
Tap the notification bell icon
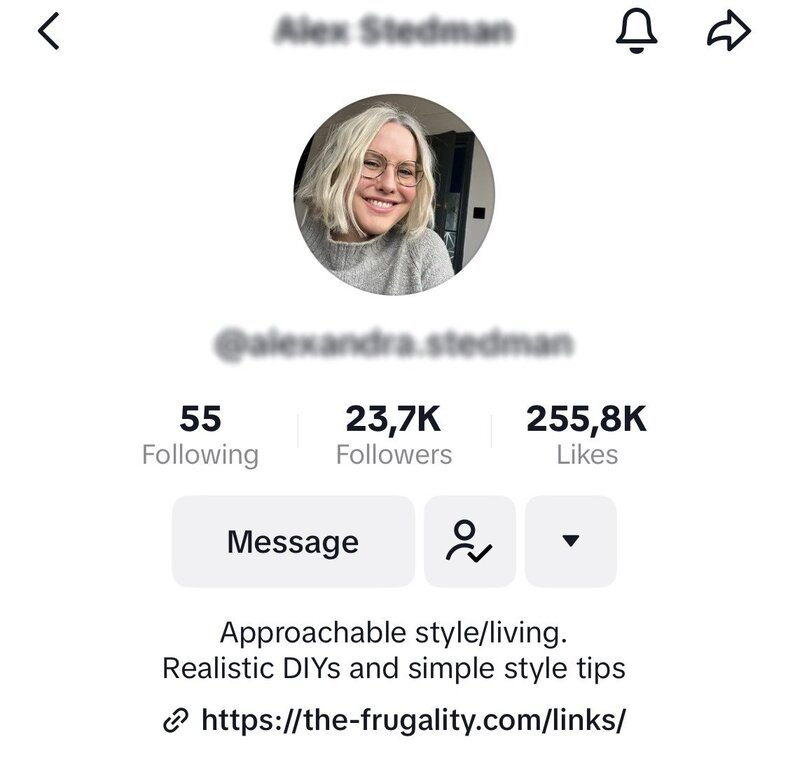(x=636, y=31)
